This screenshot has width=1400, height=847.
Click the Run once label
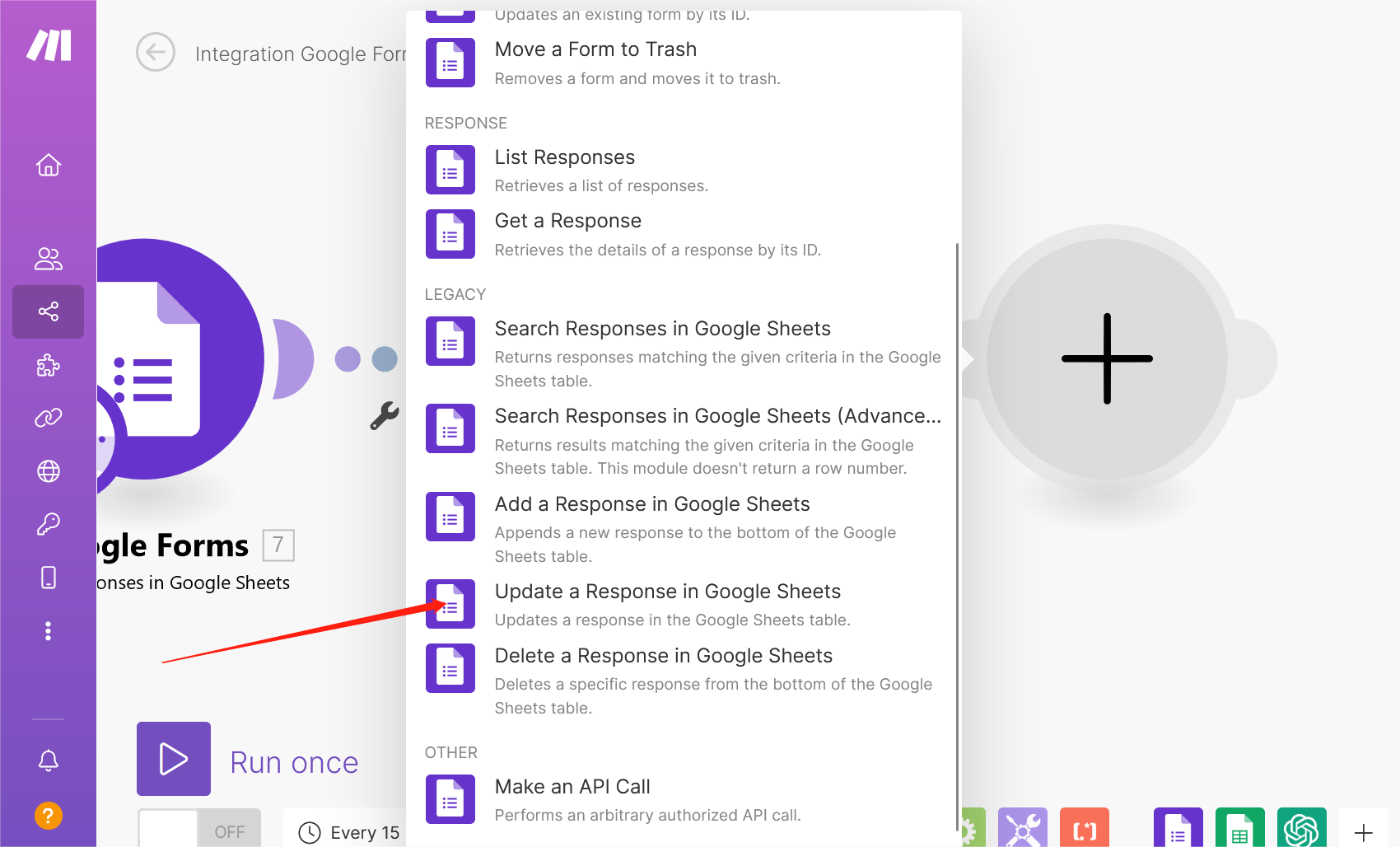(x=294, y=762)
